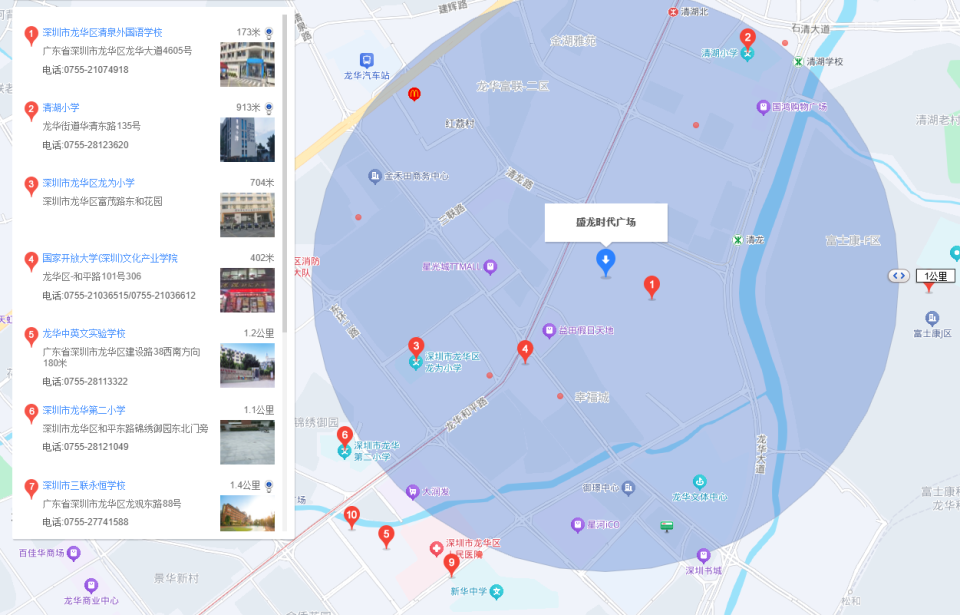The width and height of the screenshot is (960, 615).
Task: Click the 百佳华商场 shopping icon
Action: pos(73,553)
